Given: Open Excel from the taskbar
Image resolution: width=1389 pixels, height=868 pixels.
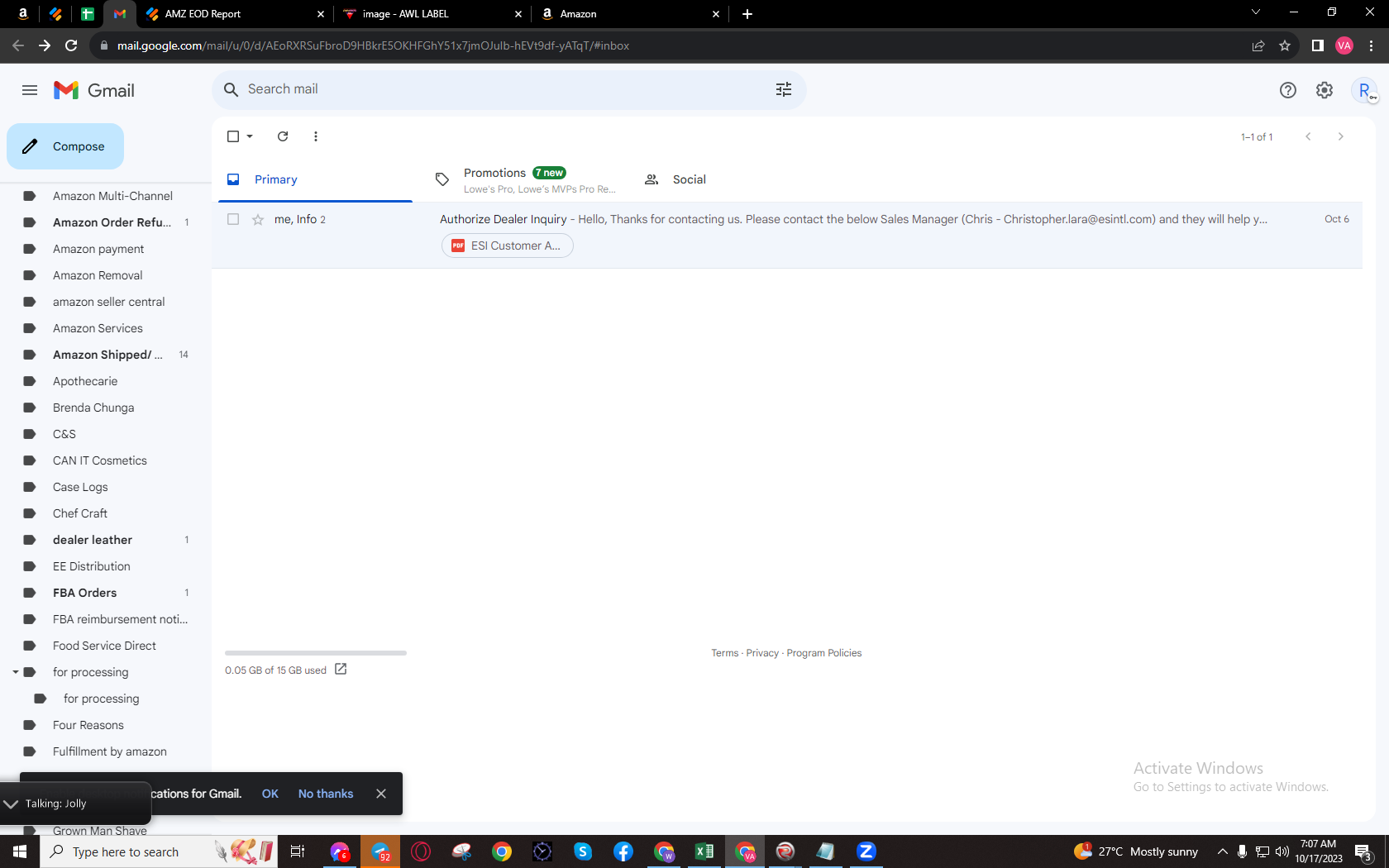Looking at the screenshot, I should tap(704, 851).
